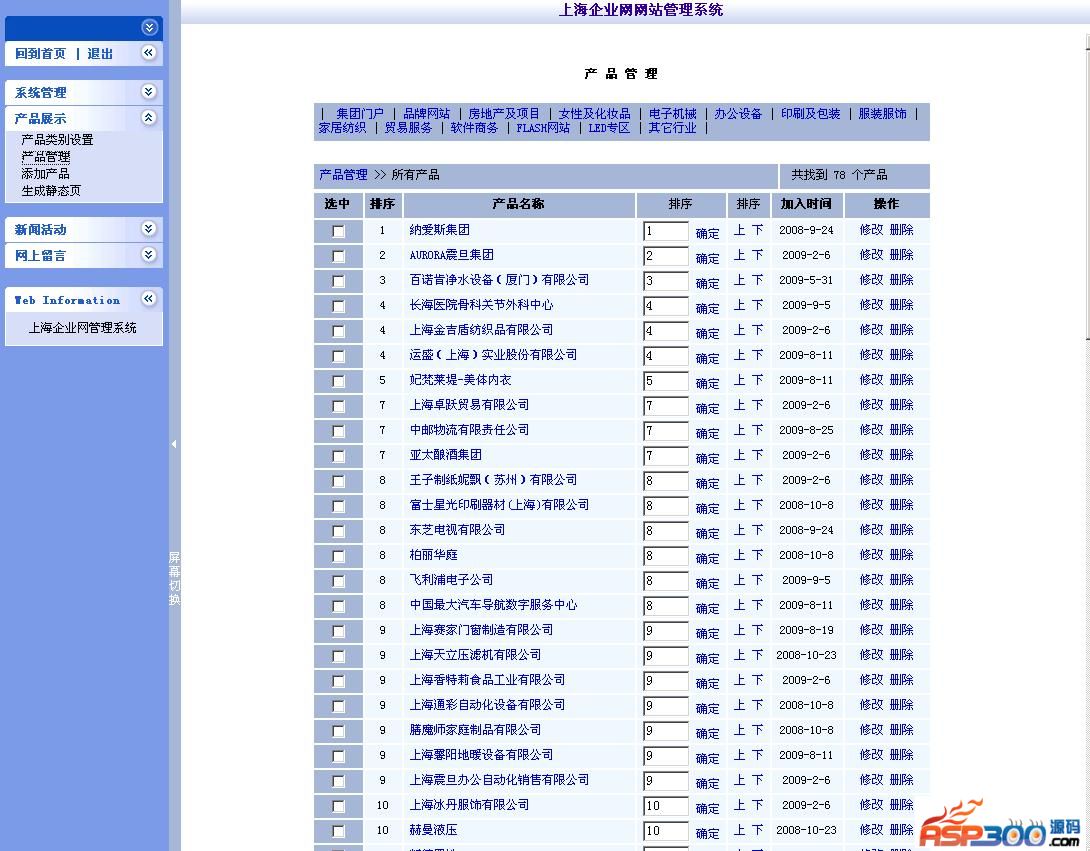Check the box for 长海医院骨科关节外科中心
The height and width of the screenshot is (851, 1090).
[x=339, y=307]
